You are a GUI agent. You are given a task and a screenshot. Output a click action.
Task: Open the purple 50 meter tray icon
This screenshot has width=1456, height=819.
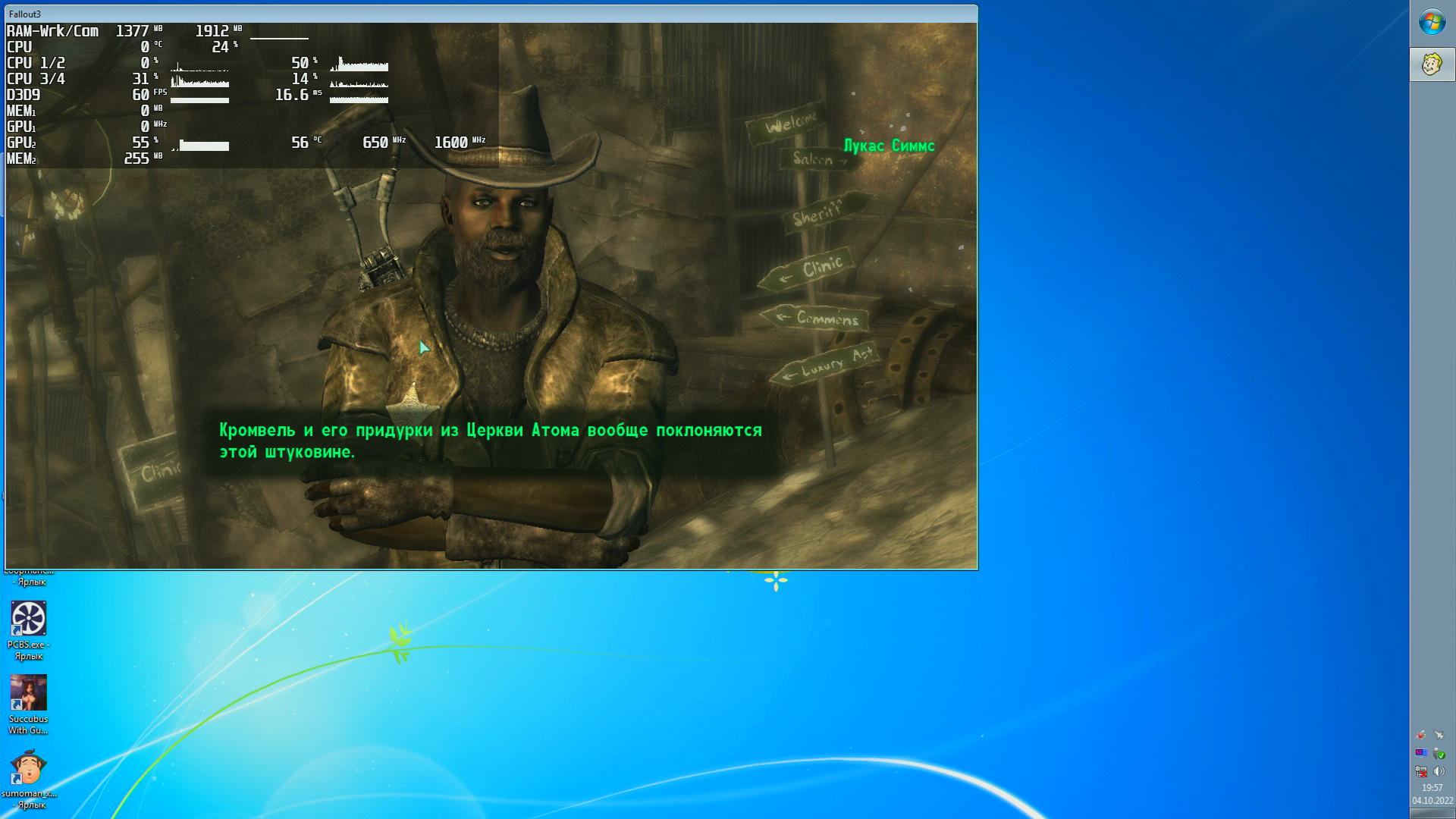tap(1421, 753)
